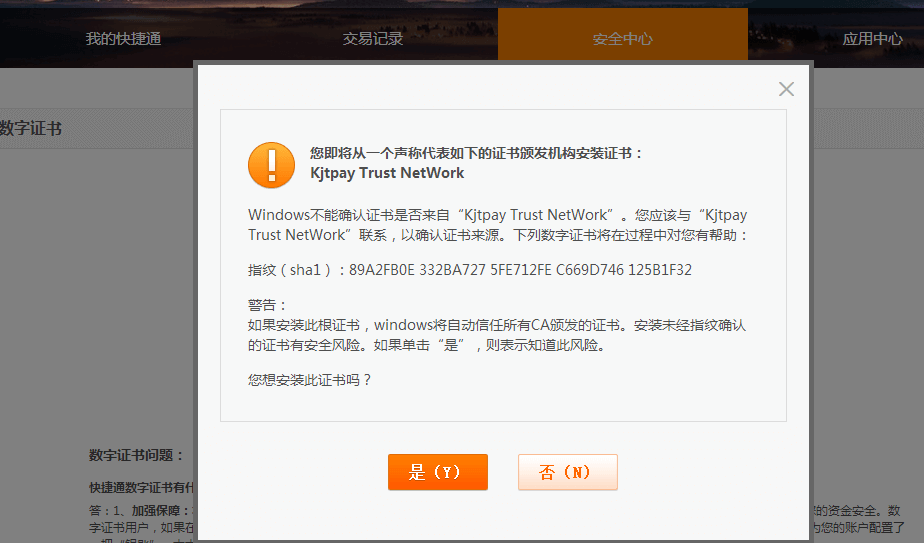This screenshot has width=924, height=543.
Task: Go to the 应用中心 tab
Action: [872, 39]
